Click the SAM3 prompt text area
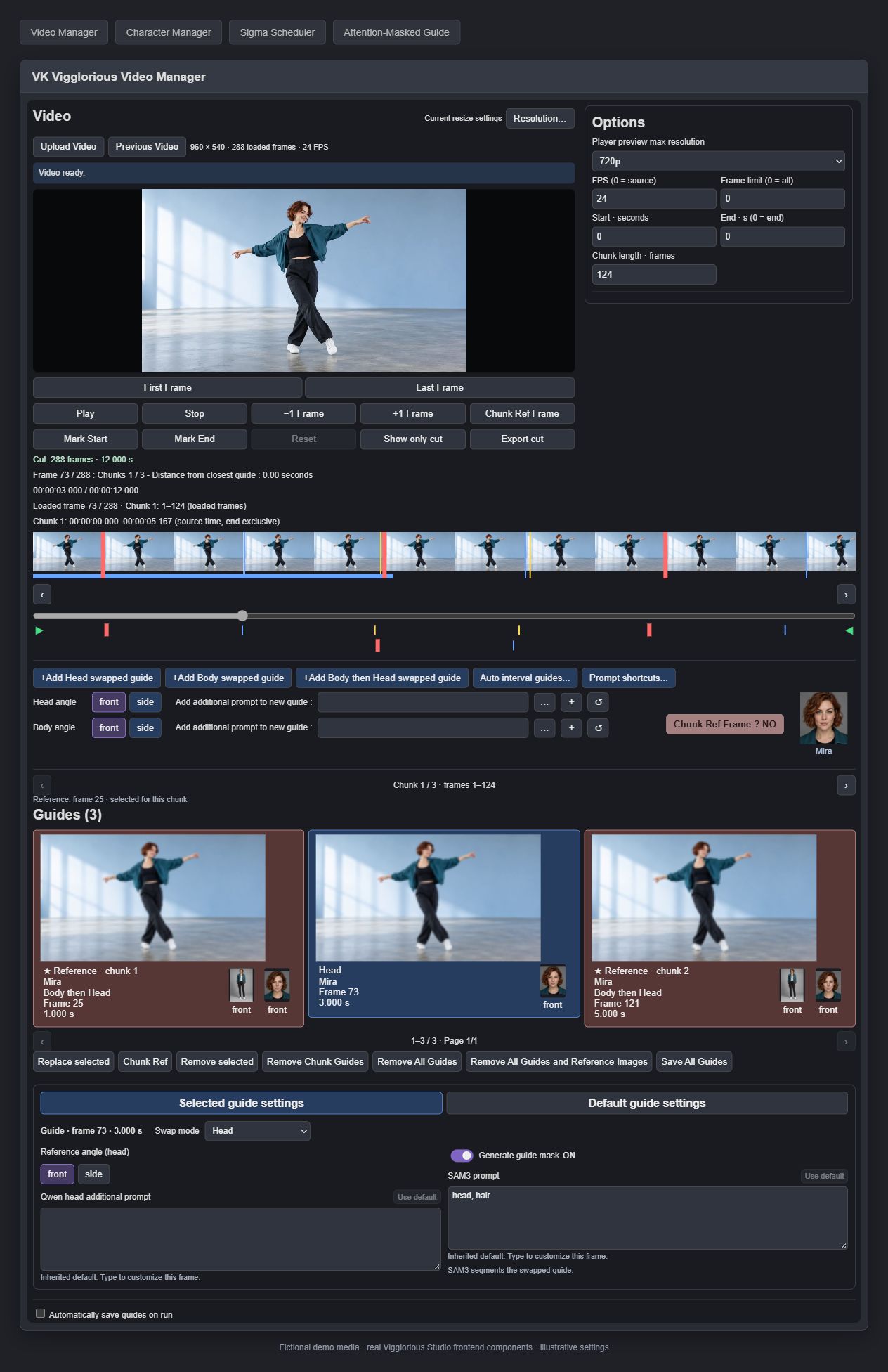This screenshot has width=888, height=1372. click(648, 1218)
